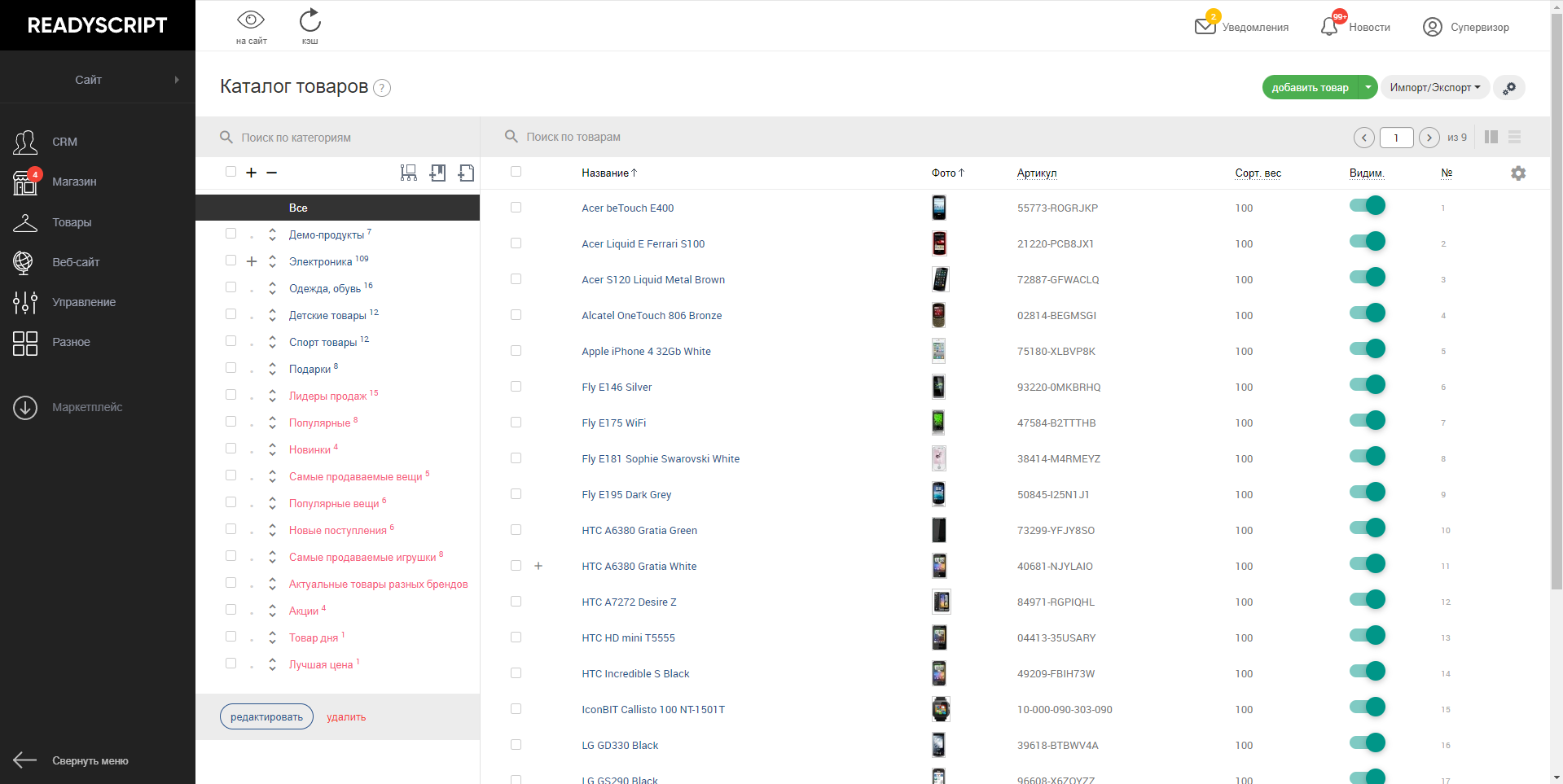Open the Импорт/Экспорт dropdown
Screen dimensions: 1563x784
tap(1435, 87)
